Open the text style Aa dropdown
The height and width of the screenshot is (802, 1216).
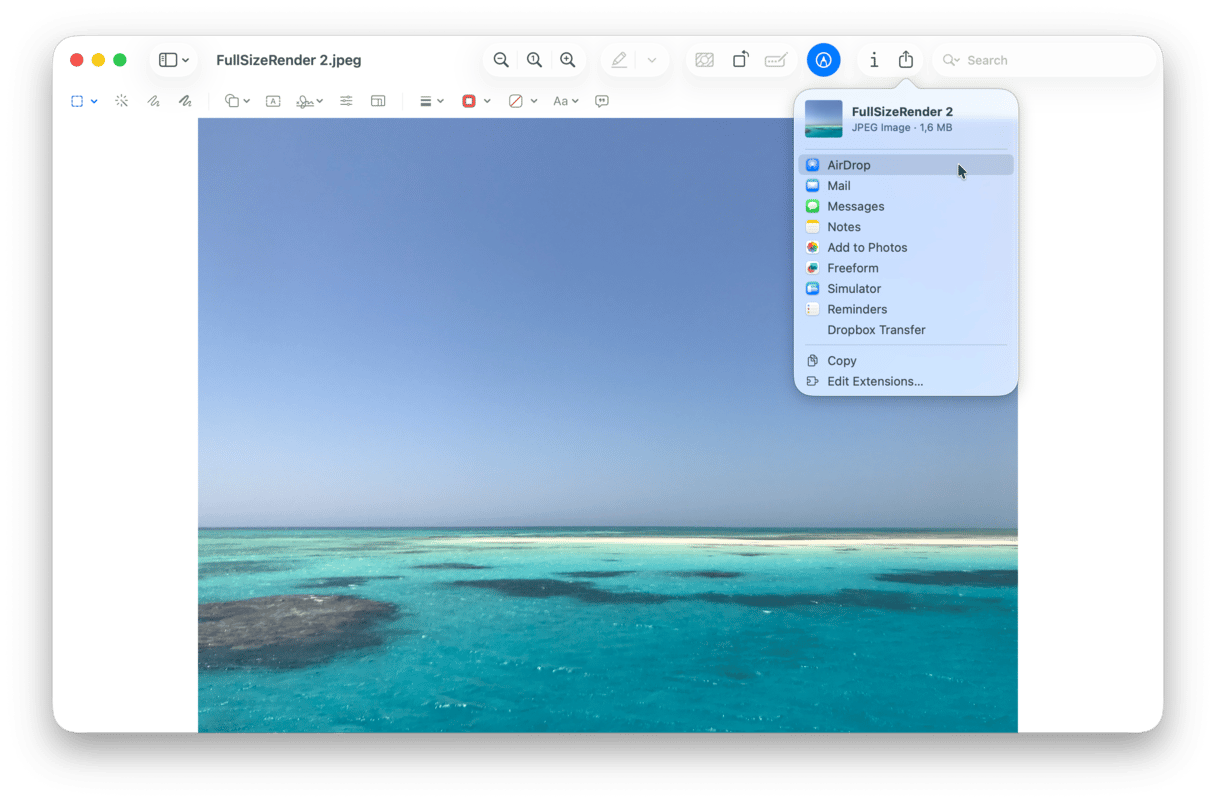[x=566, y=101]
